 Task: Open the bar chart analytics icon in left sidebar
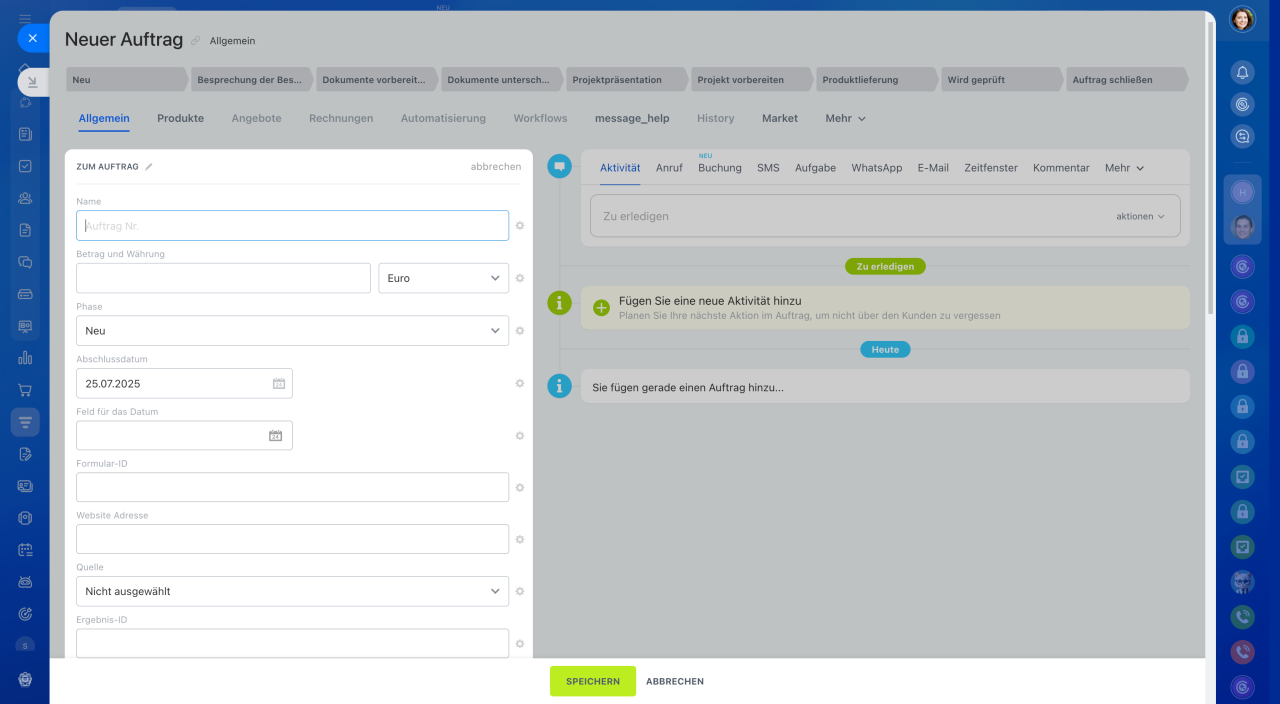(25, 358)
